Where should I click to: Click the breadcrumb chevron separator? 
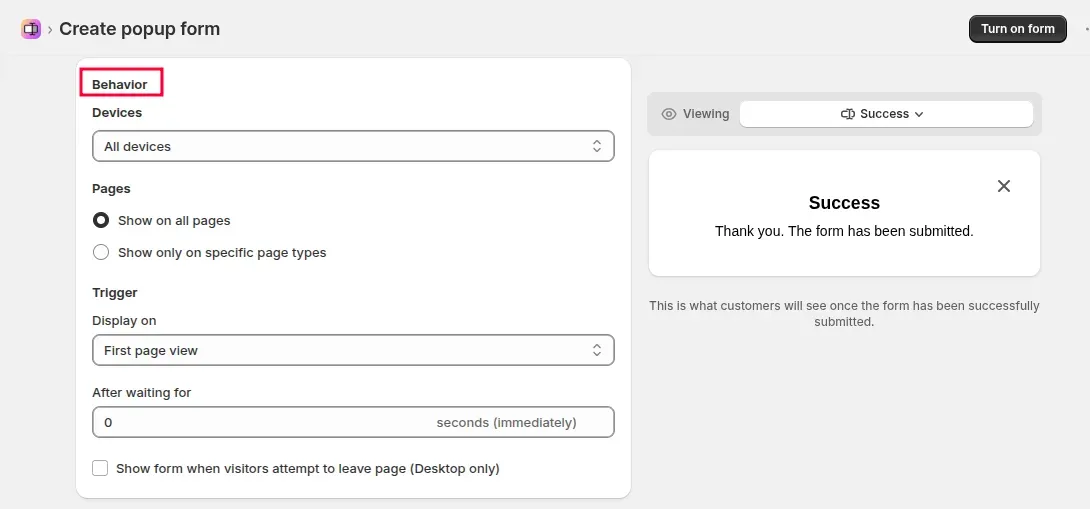coord(50,30)
